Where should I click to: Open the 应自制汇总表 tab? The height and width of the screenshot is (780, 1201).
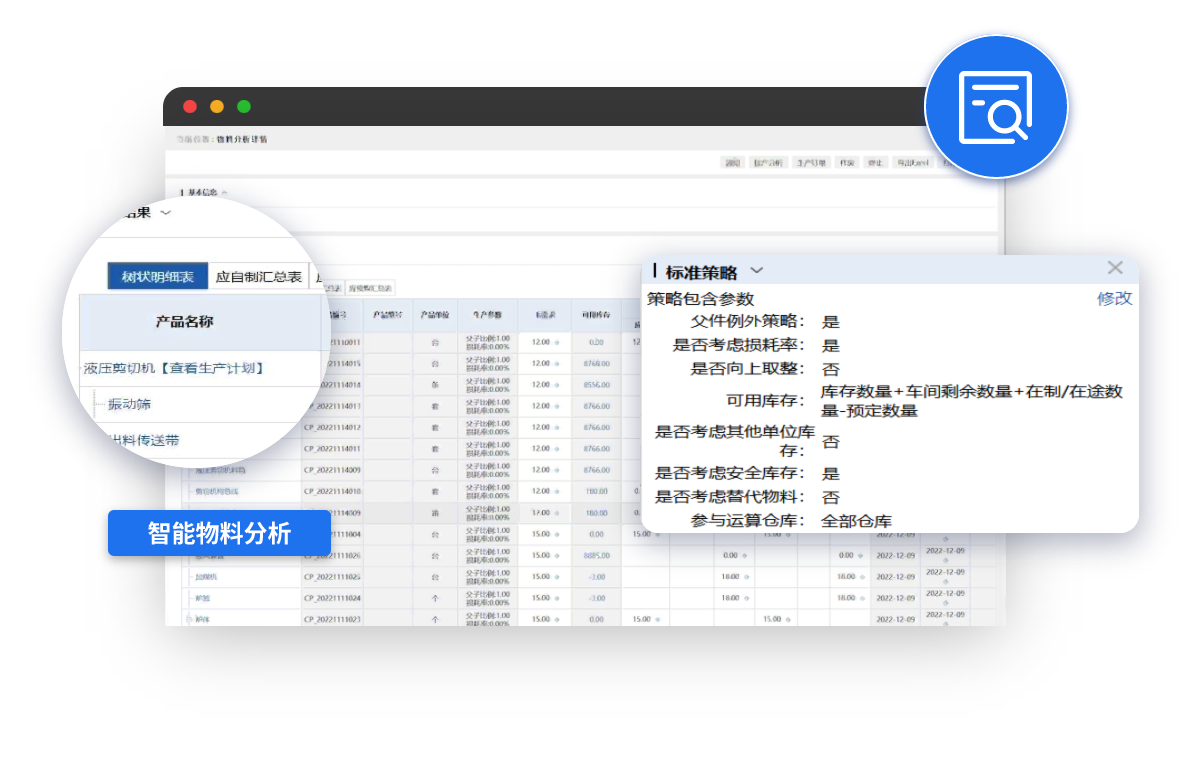pos(259,276)
